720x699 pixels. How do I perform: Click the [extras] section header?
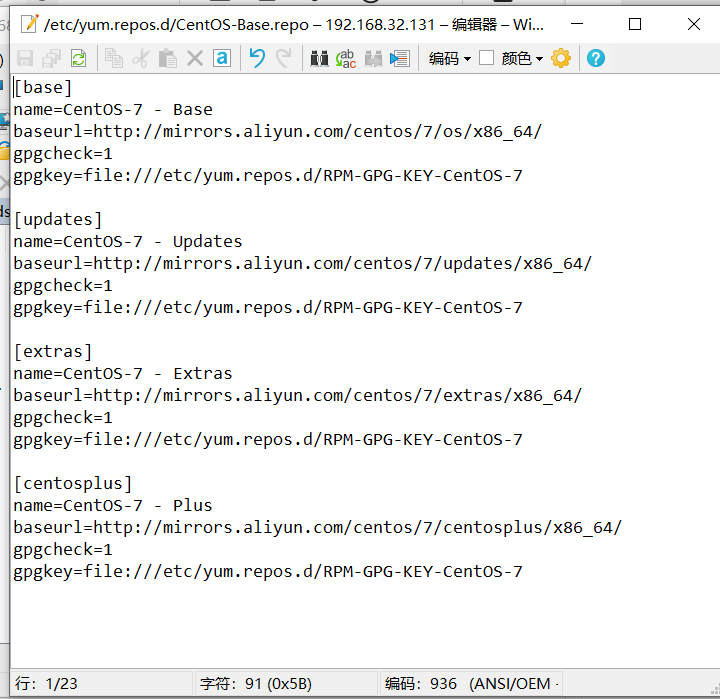[53, 351]
